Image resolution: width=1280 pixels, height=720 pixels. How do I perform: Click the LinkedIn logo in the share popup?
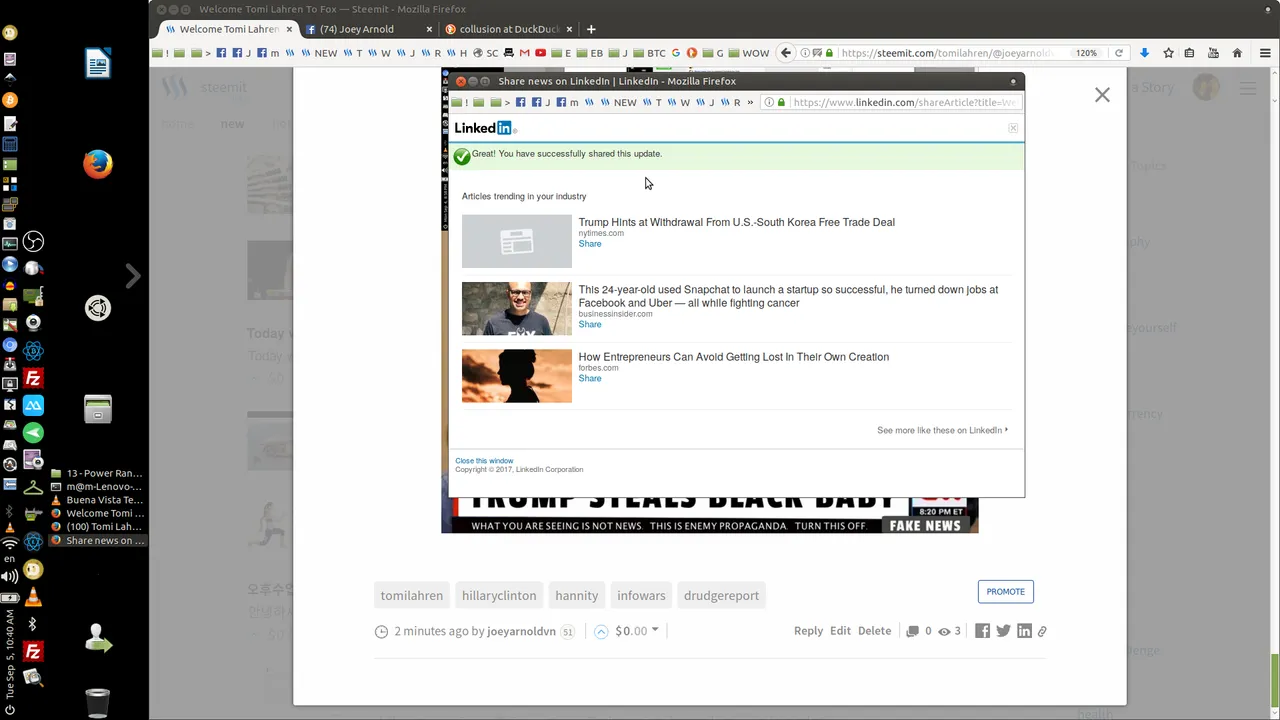484,128
